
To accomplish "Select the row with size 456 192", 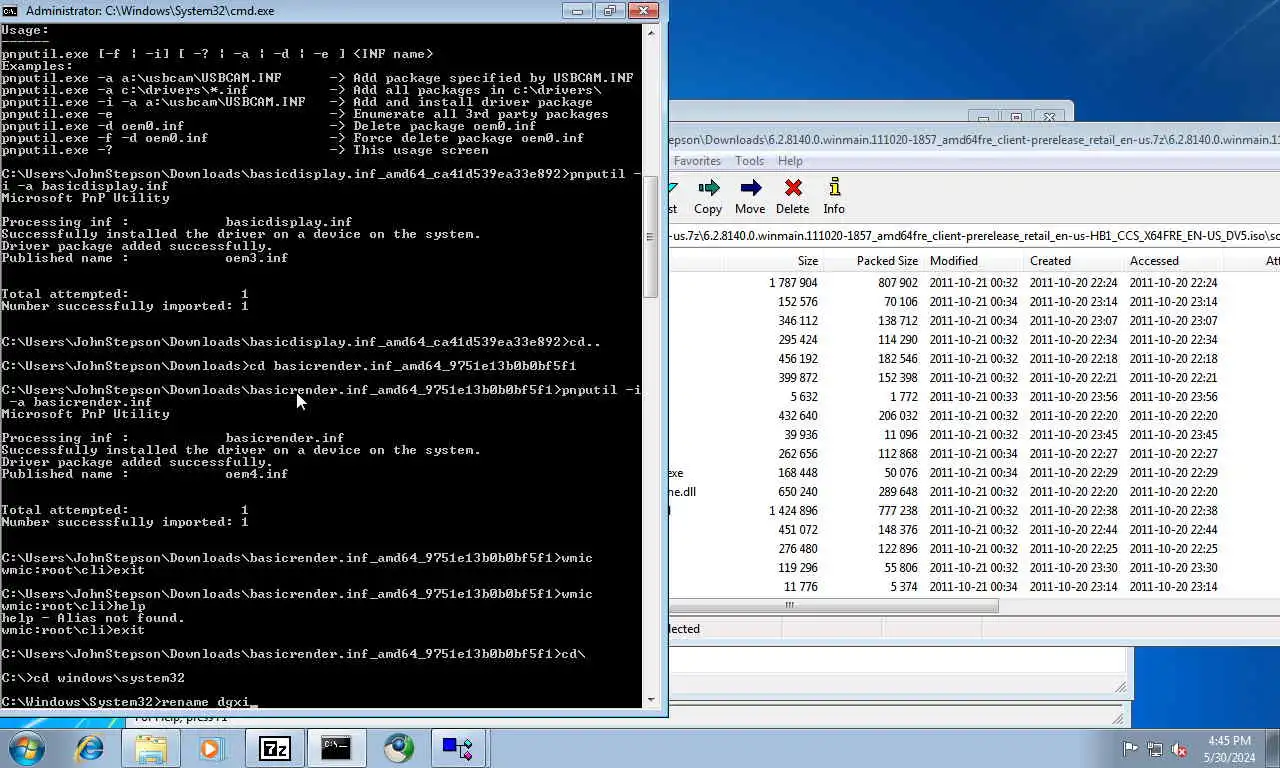I will (974, 359).
